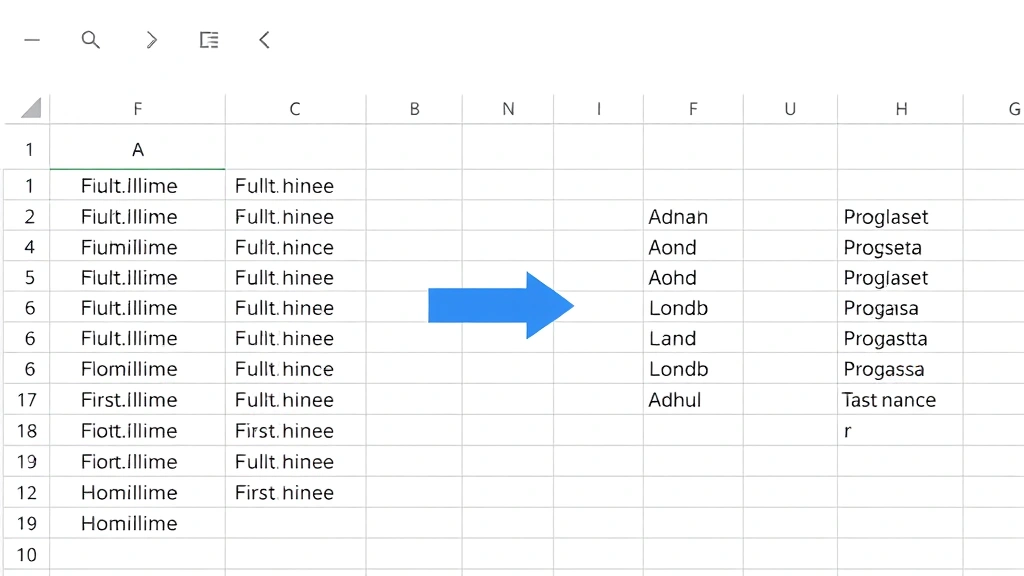Select the search magnifier icon in the toolbar
This screenshot has width=1024, height=576.
pos(91,40)
